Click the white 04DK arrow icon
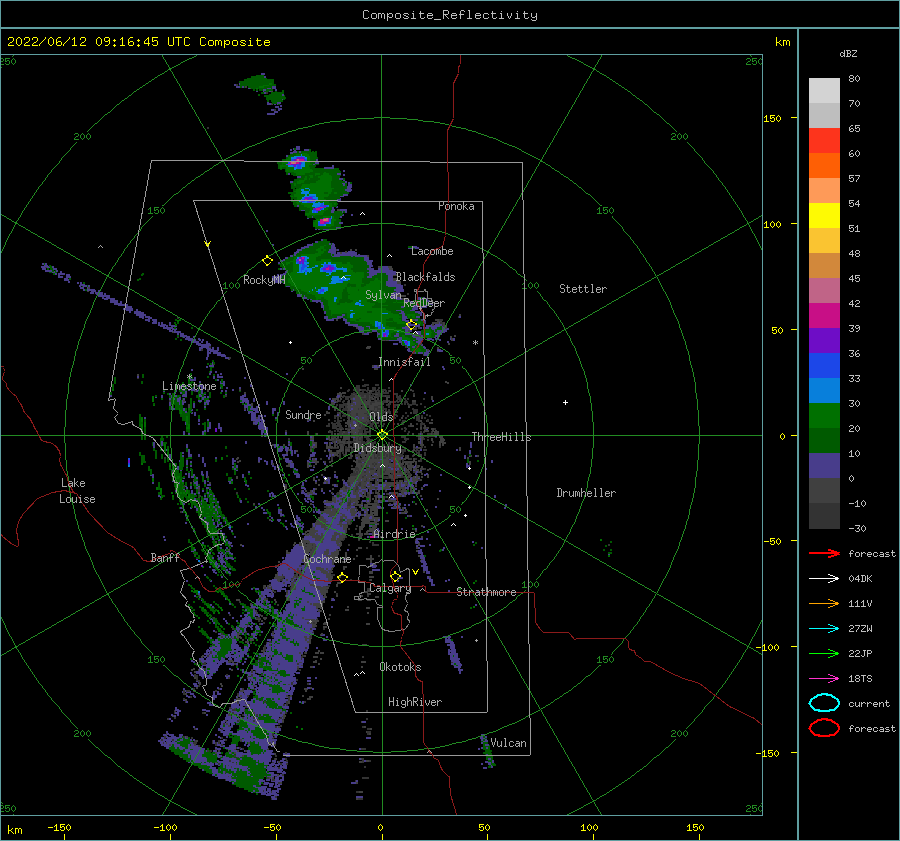The height and width of the screenshot is (841, 900). click(824, 579)
